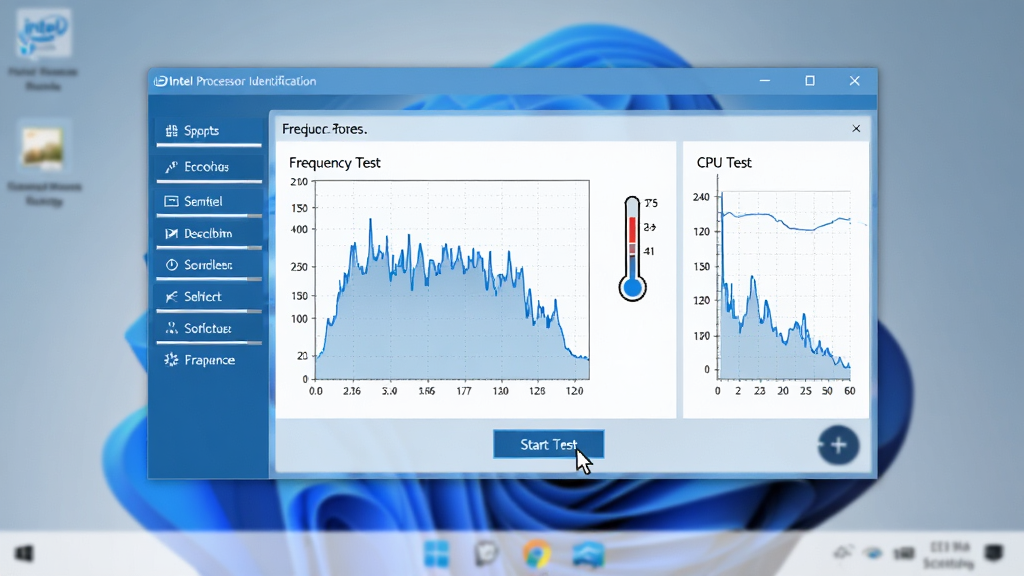The width and height of the screenshot is (1024, 576).
Task: Click the Windows logo at taskbar left edge
Action: click(24, 554)
